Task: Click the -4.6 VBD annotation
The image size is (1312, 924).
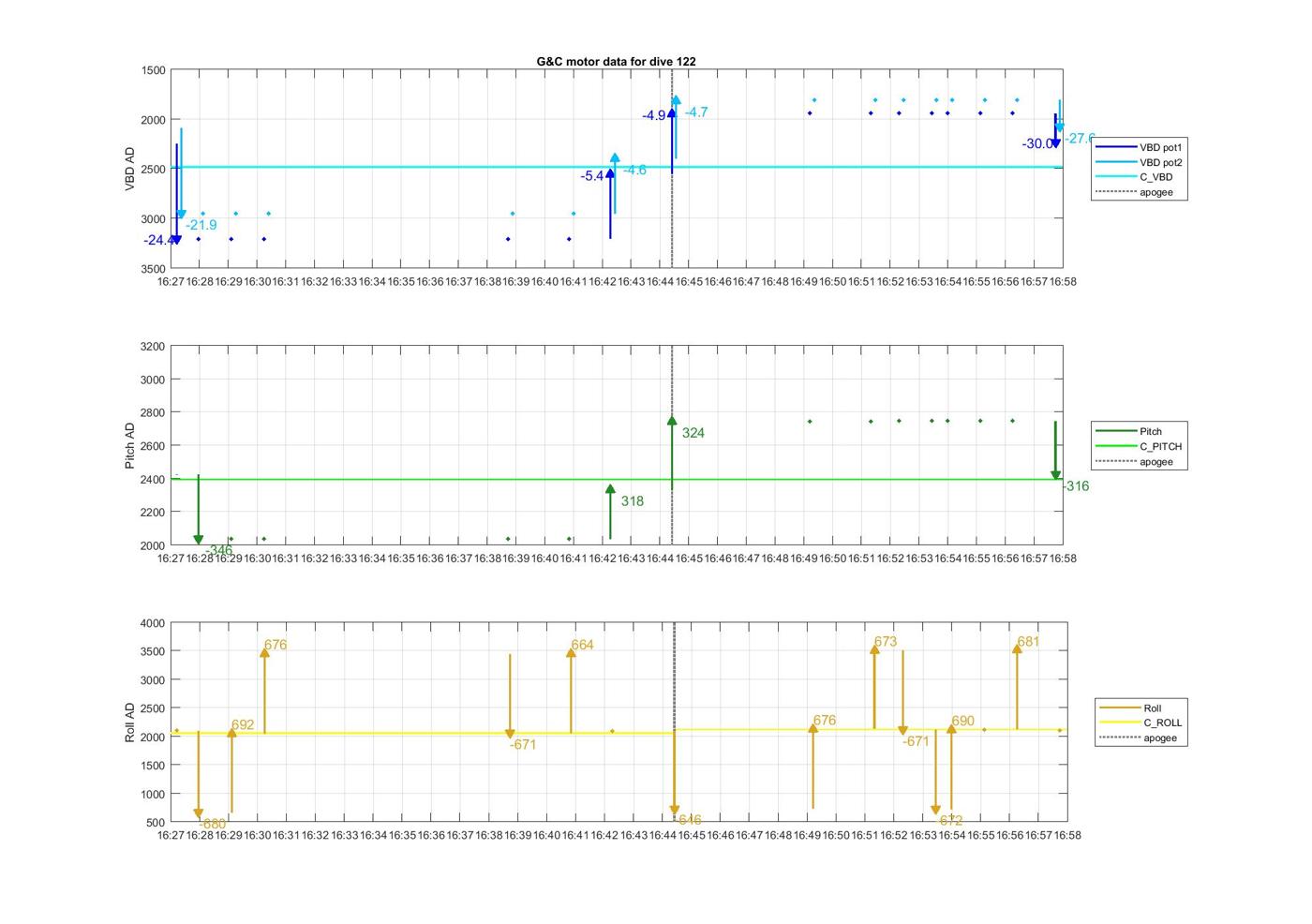Action: pos(634,171)
